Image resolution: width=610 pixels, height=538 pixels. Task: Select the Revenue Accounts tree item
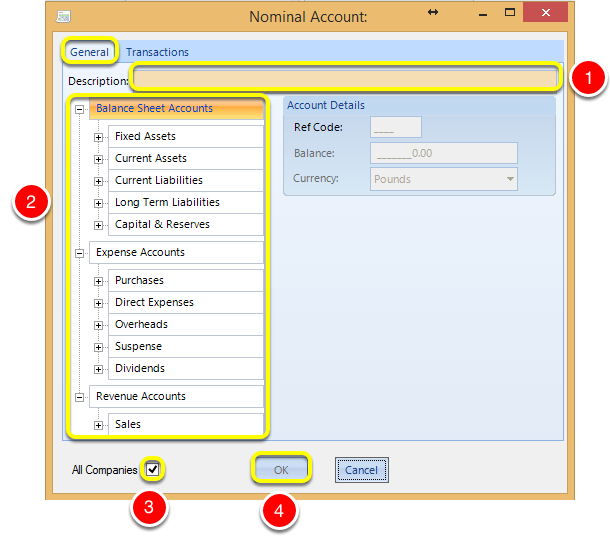(177, 396)
